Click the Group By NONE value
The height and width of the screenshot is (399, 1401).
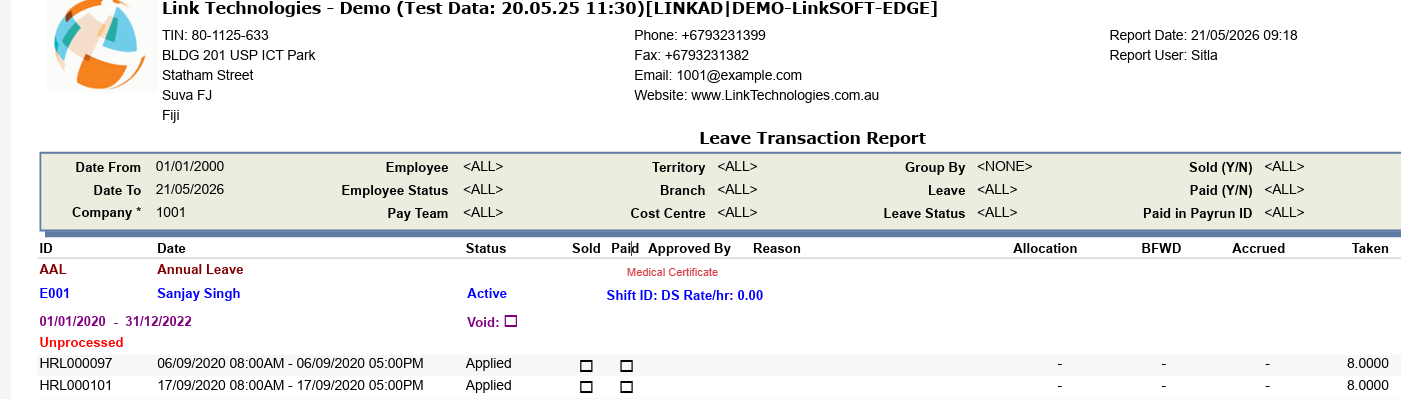[x=1005, y=167]
